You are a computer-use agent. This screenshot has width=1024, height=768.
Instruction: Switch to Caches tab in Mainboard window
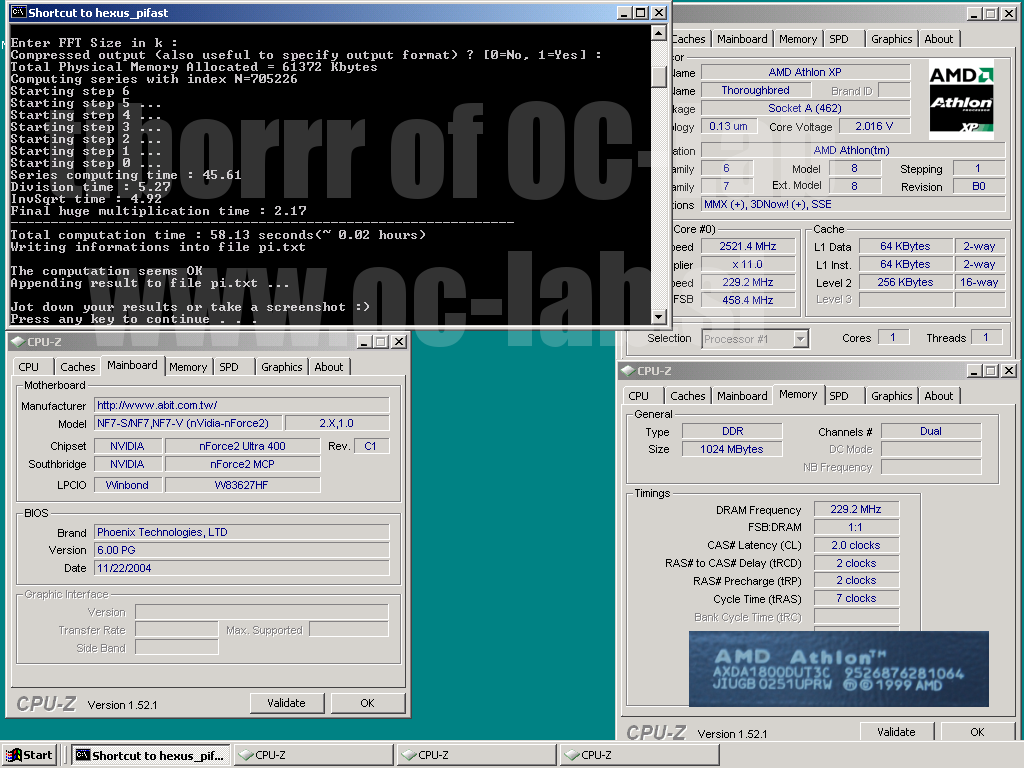(x=78, y=367)
